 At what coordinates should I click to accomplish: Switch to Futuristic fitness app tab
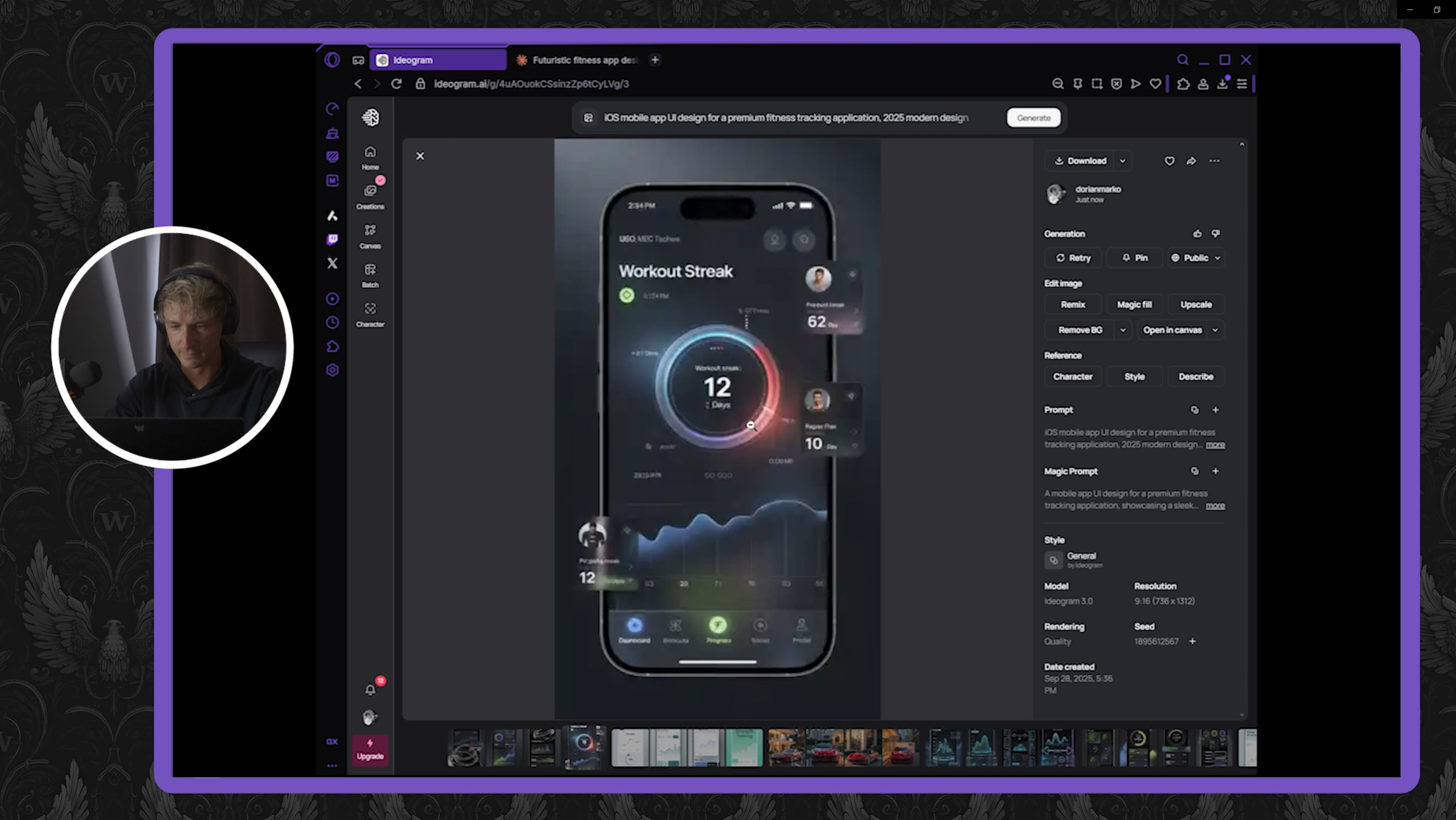coord(583,60)
